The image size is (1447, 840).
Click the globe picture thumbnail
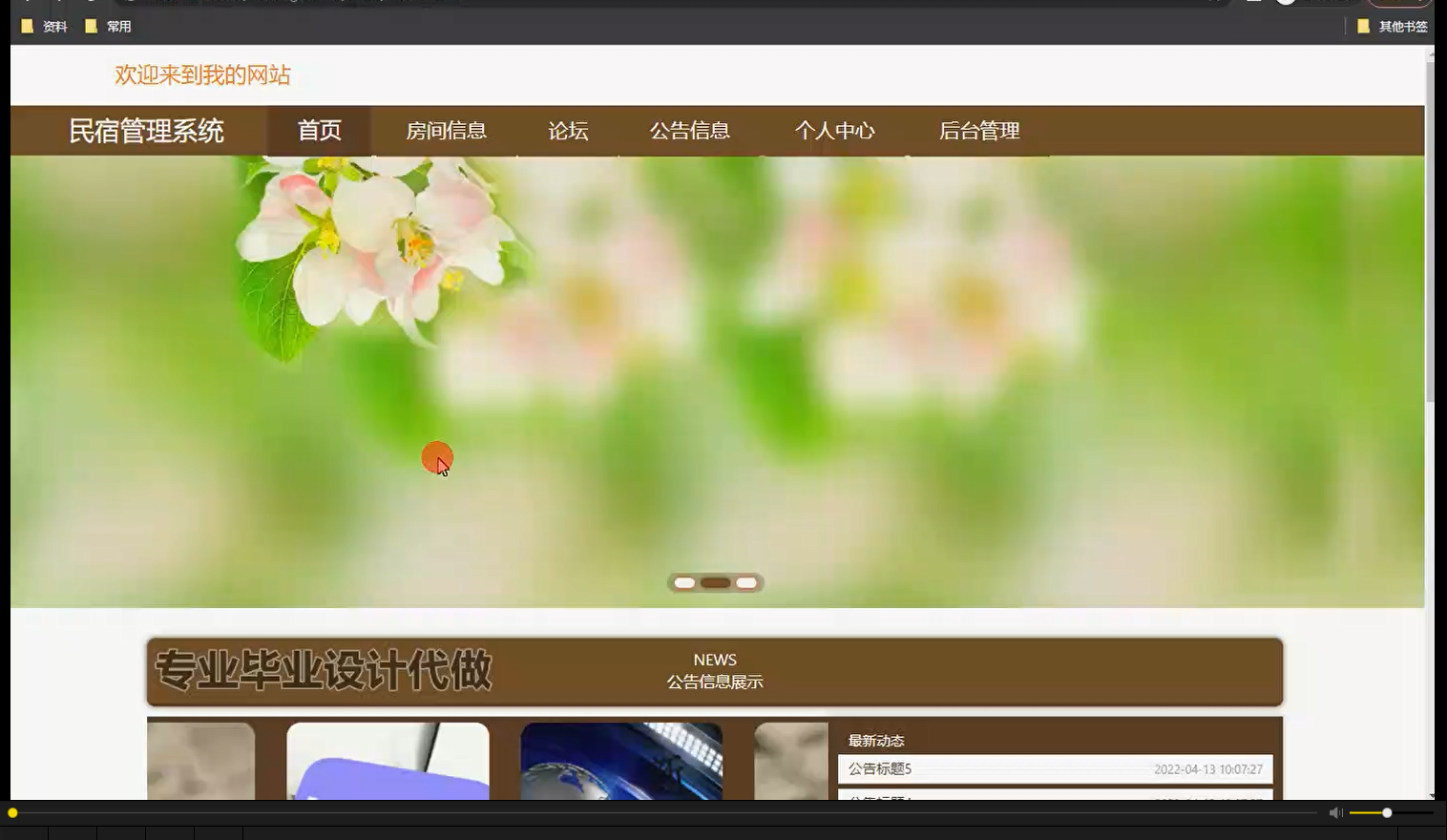(621, 764)
